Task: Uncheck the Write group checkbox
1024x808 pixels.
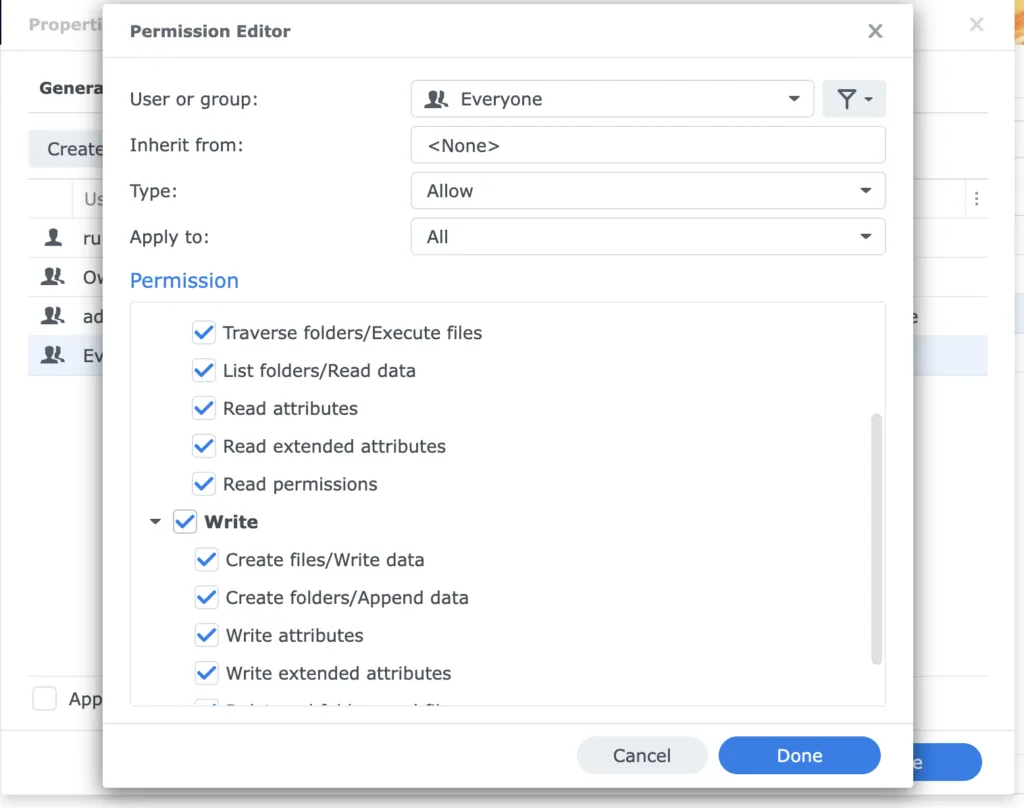Action: coord(185,522)
